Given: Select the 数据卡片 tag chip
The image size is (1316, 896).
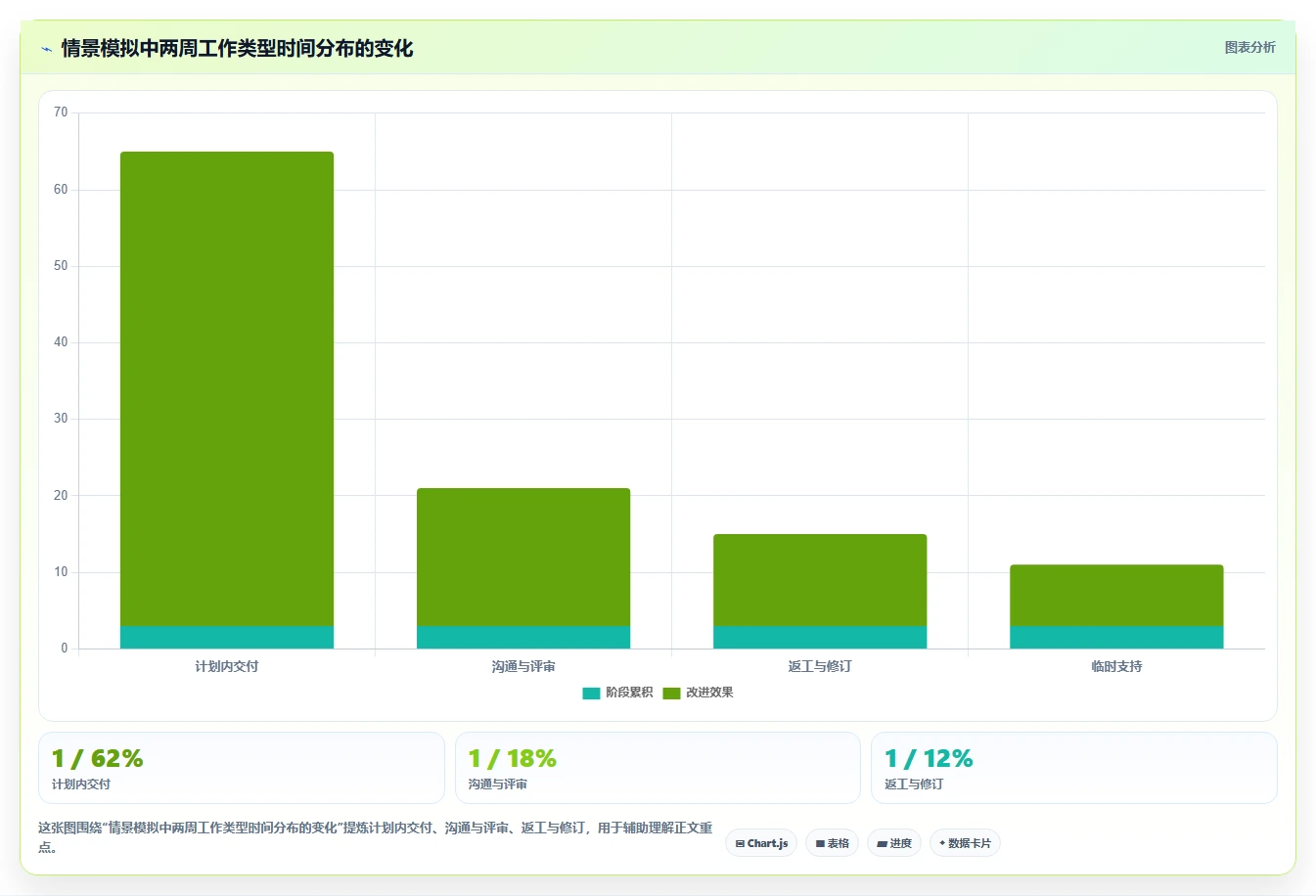Looking at the screenshot, I should coord(965,843).
